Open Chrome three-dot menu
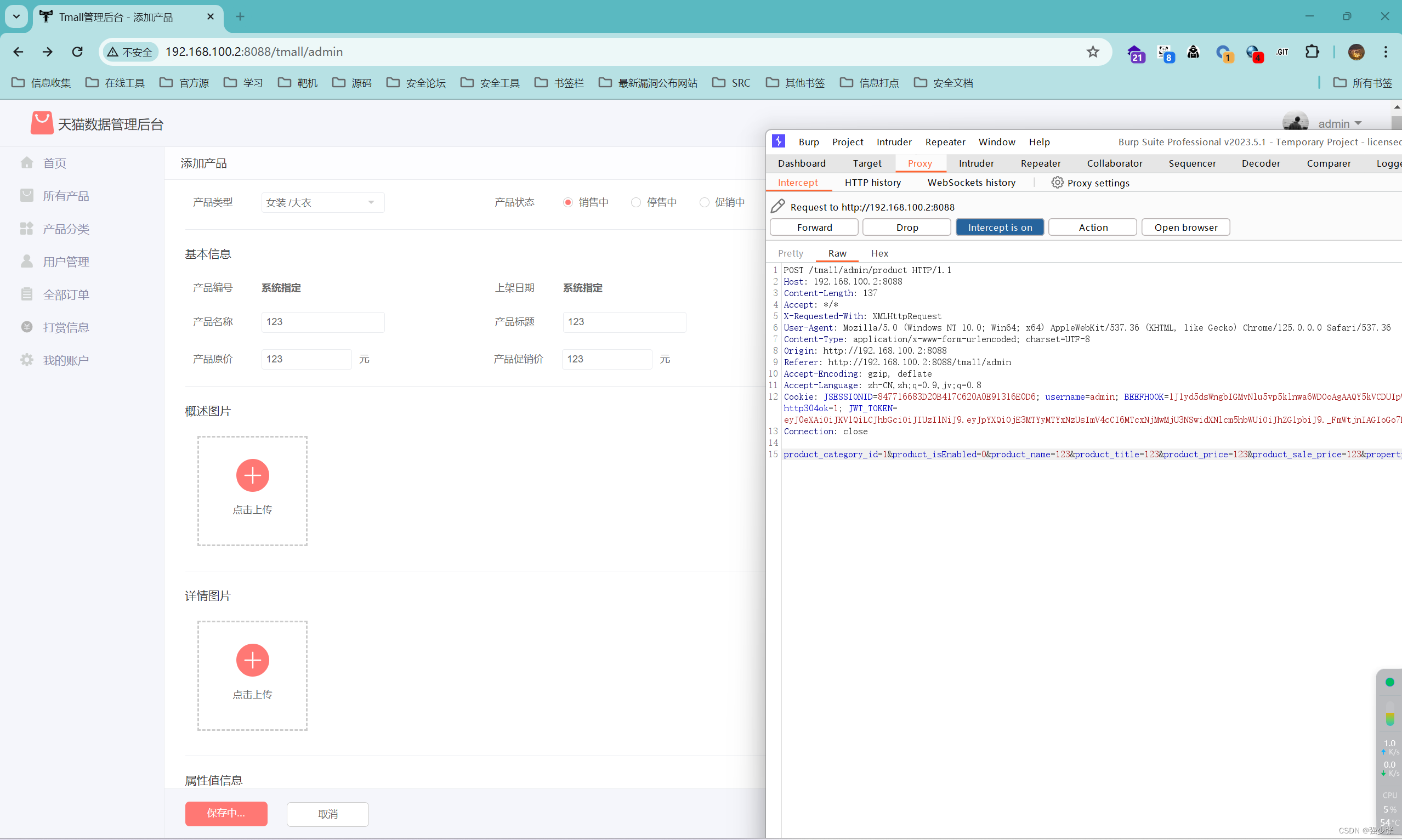The height and width of the screenshot is (840, 1402). pyautogui.click(x=1386, y=52)
